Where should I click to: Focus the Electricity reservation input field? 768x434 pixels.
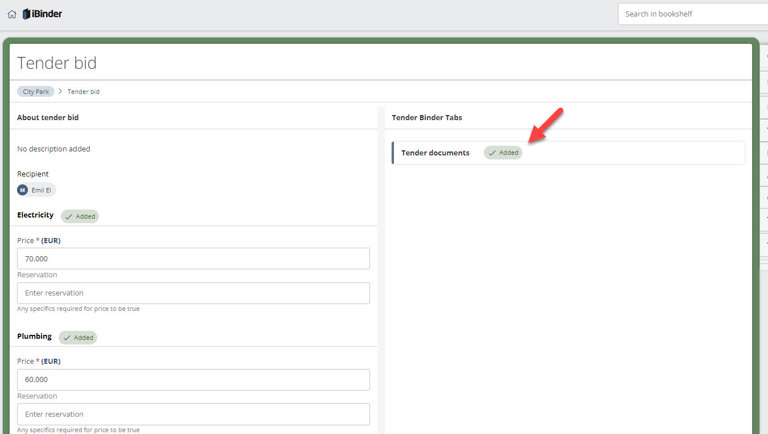pyautogui.click(x=193, y=293)
